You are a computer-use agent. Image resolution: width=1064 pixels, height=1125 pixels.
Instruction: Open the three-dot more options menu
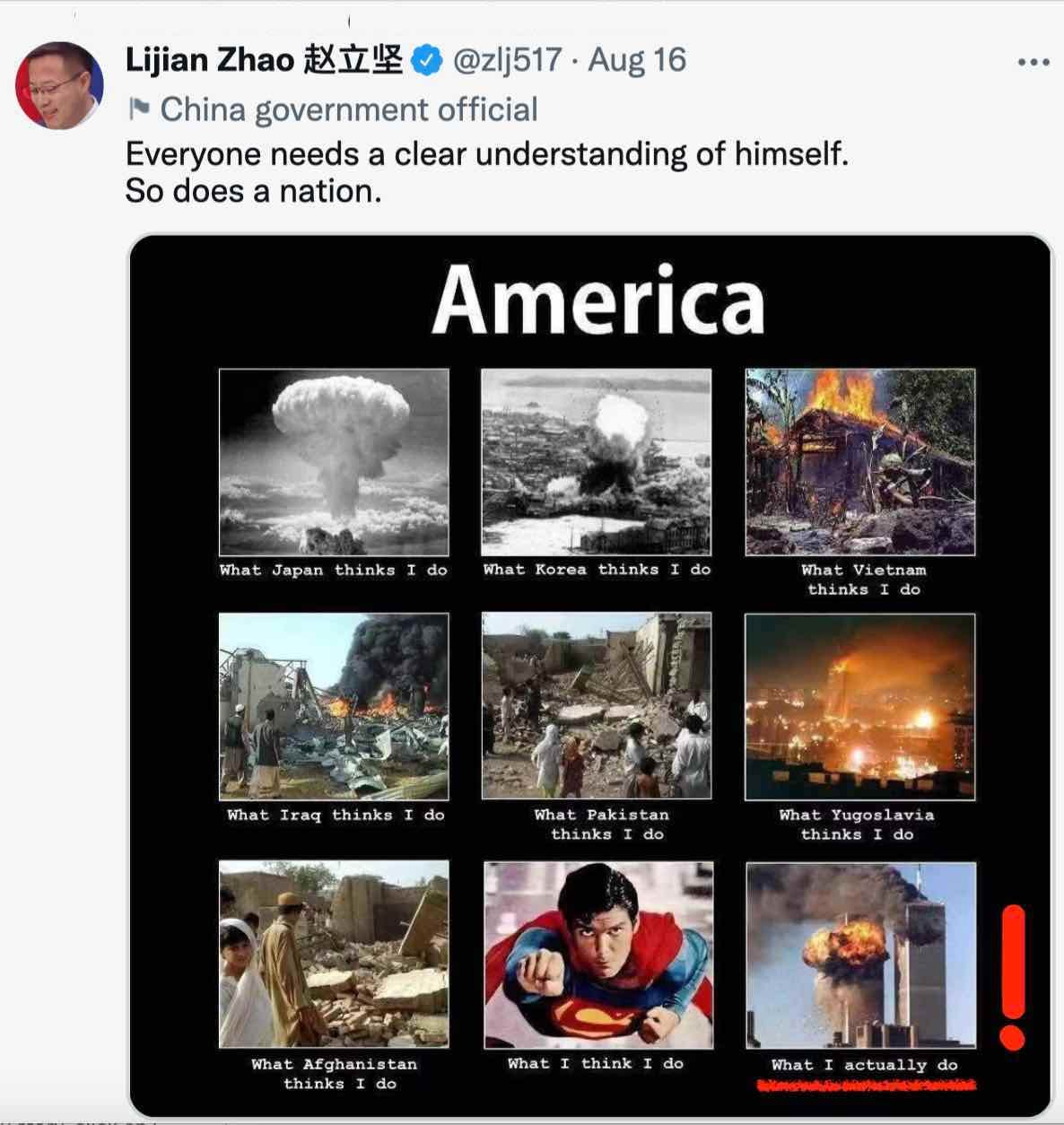click(x=1033, y=62)
